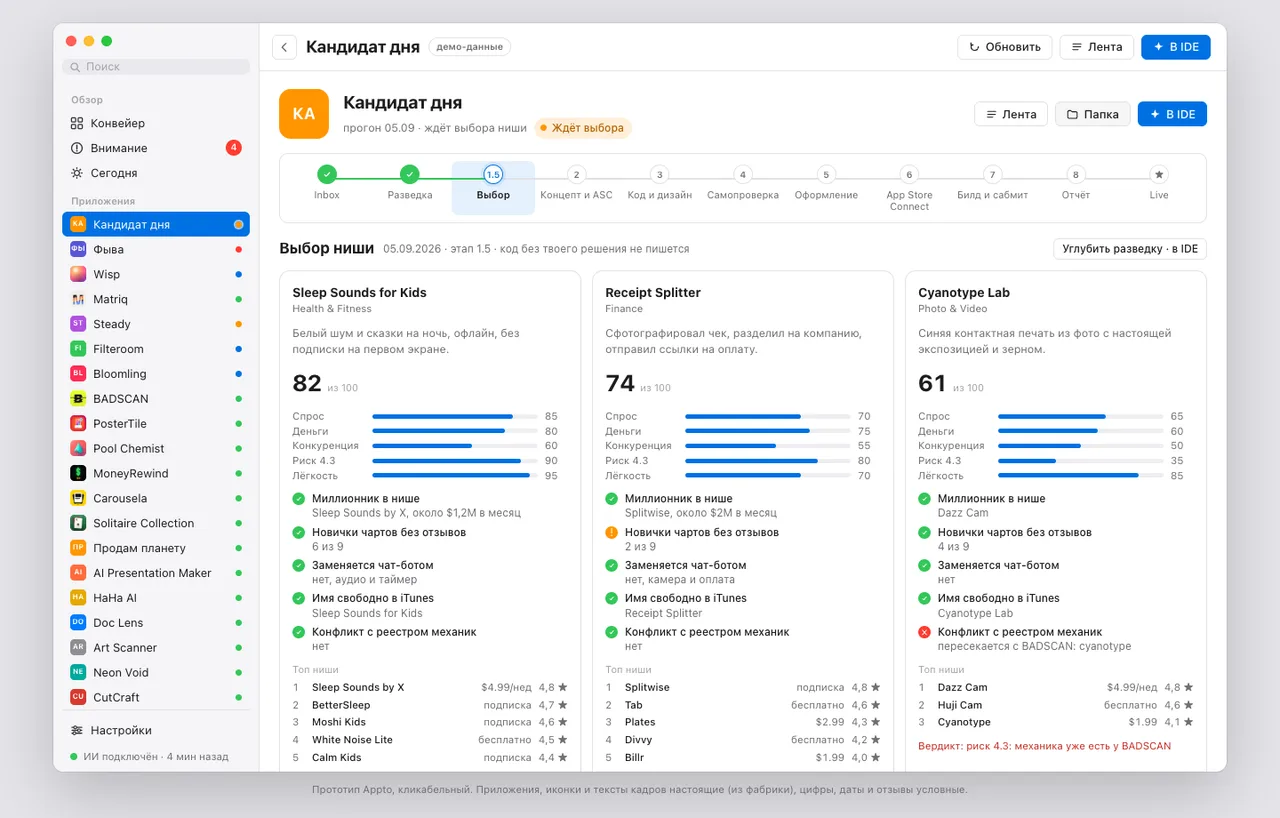This screenshot has height=818, width=1280.
Task: Click Углубить разведку · в IDE button
Action: click(x=1130, y=249)
